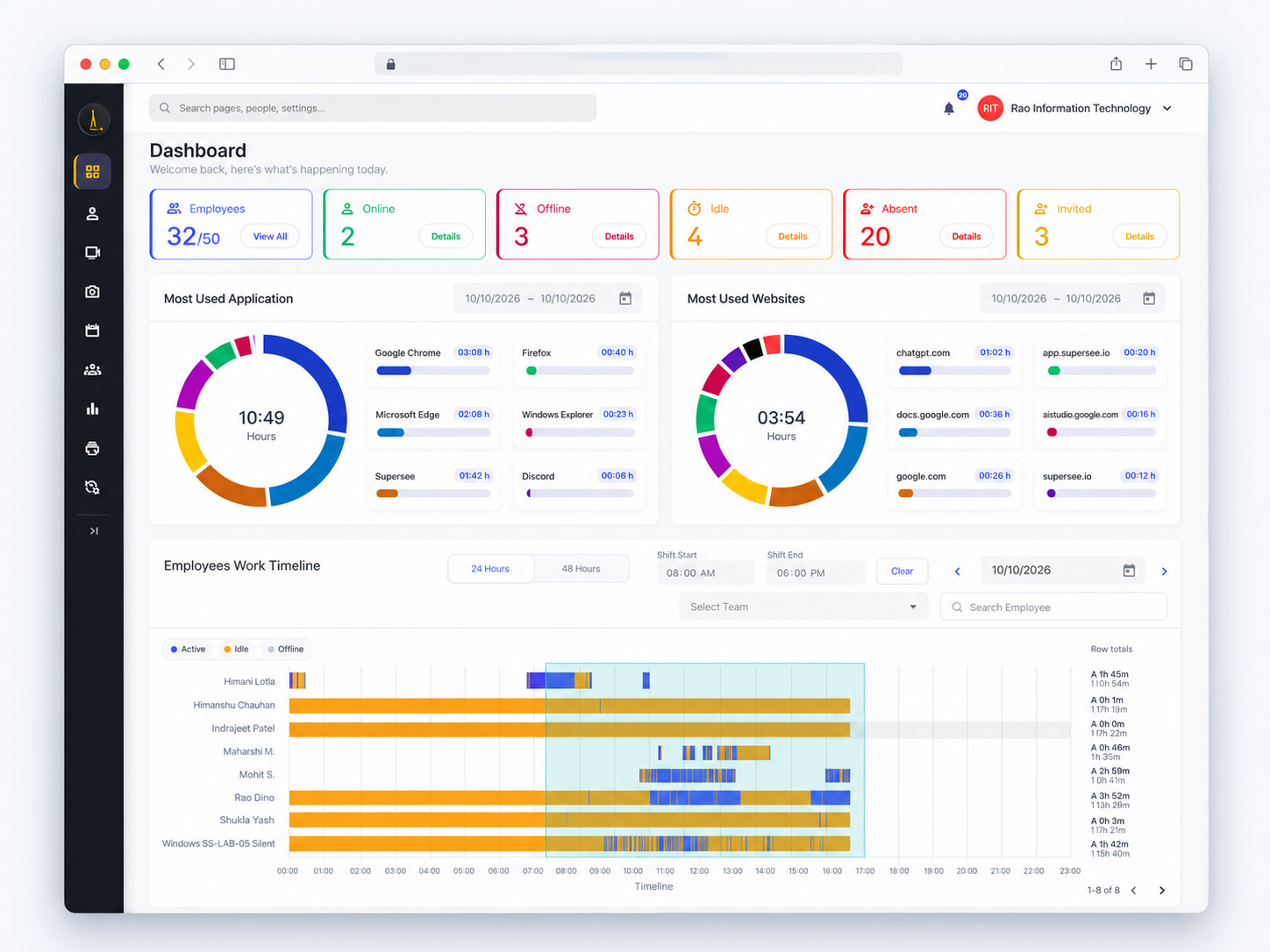Viewport: 1270px width, 952px height.
Task: Toggle Active legend in timeline
Action: pyautogui.click(x=188, y=650)
